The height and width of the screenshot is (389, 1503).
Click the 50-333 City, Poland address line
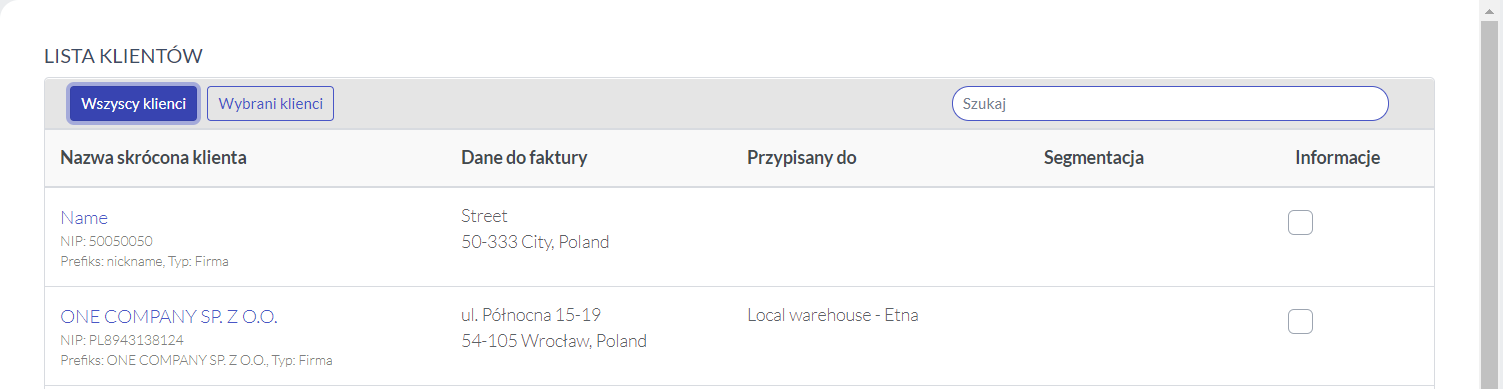click(x=535, y=242)
